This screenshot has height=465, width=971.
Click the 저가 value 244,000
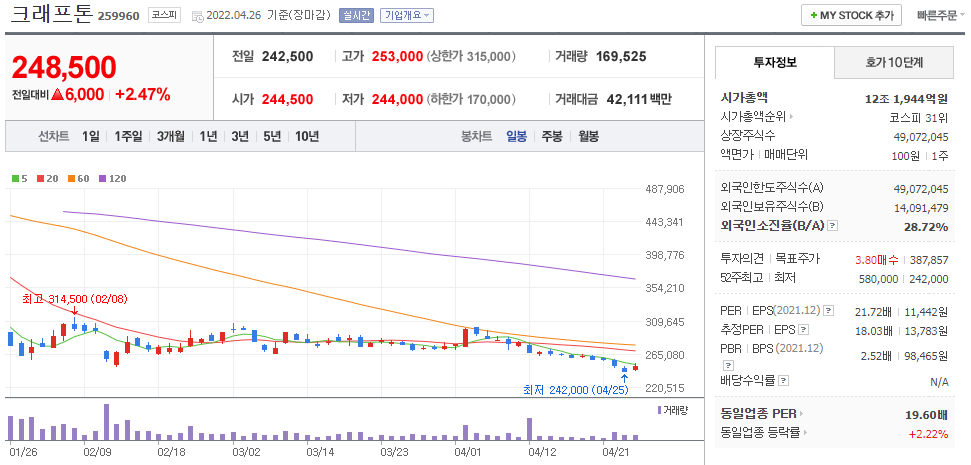click(397, 99)
